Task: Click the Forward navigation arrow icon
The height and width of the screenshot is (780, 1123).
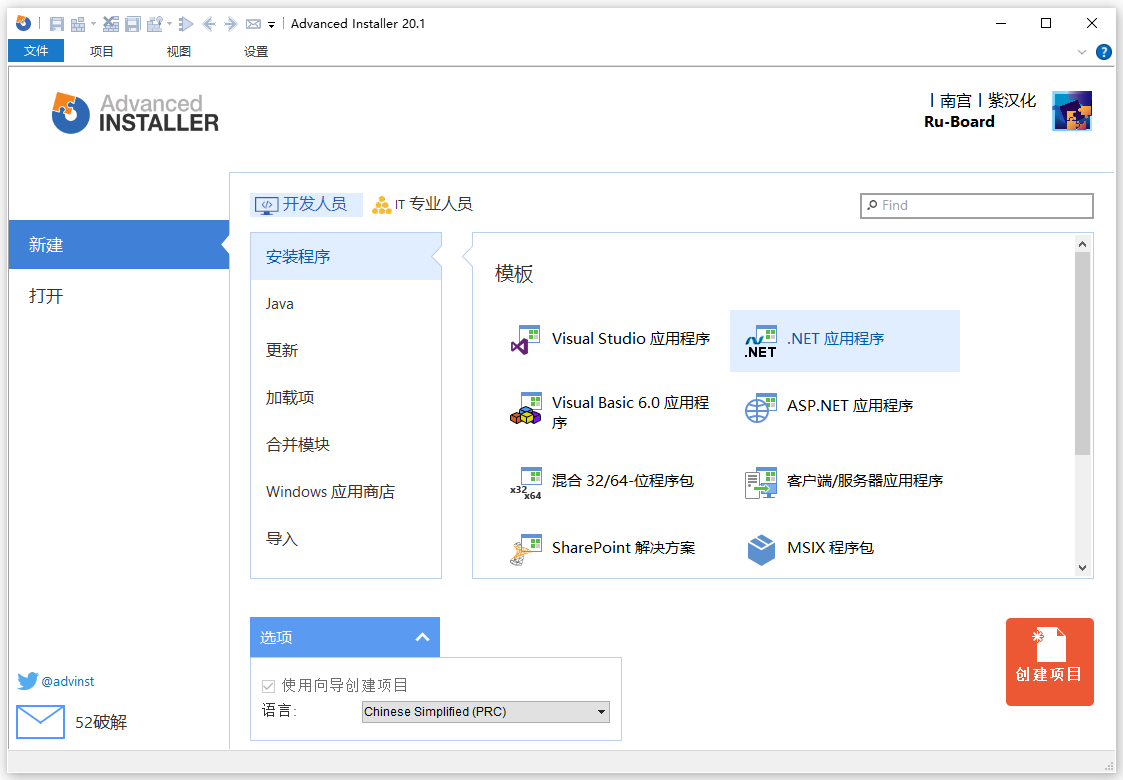Action: pos(229,23)
